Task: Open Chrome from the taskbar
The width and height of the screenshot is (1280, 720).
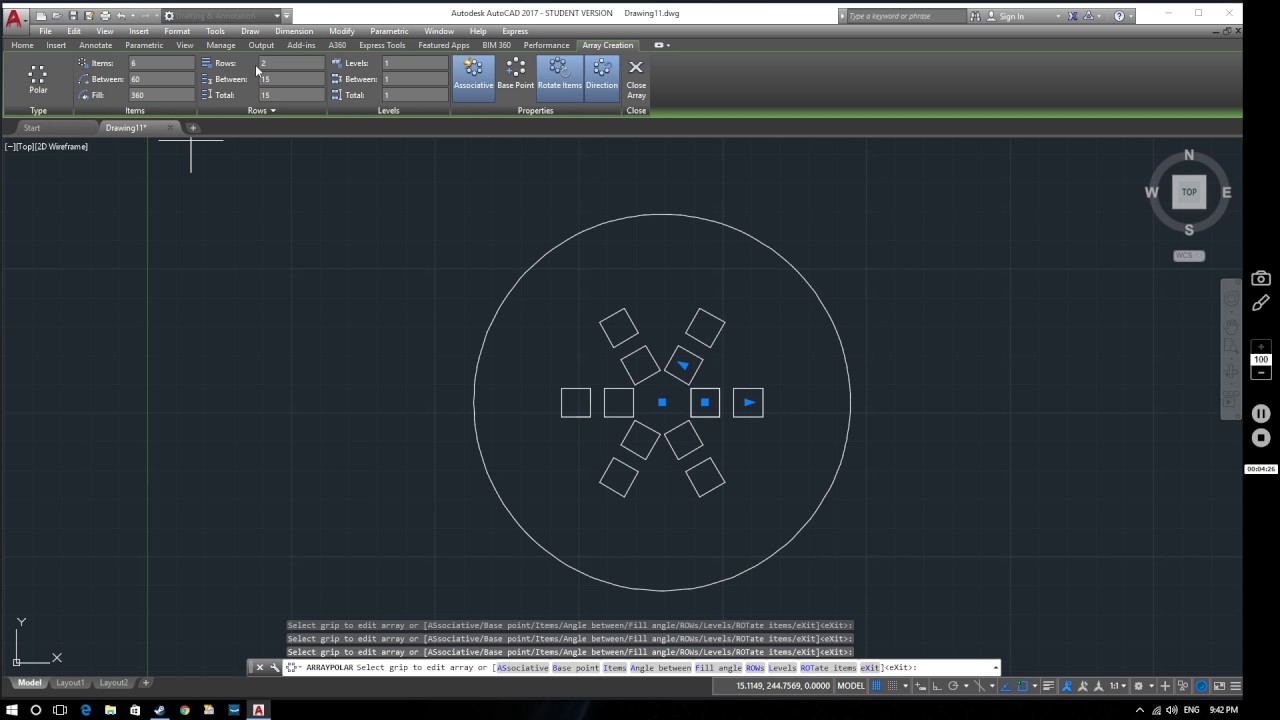Action: 184,710
